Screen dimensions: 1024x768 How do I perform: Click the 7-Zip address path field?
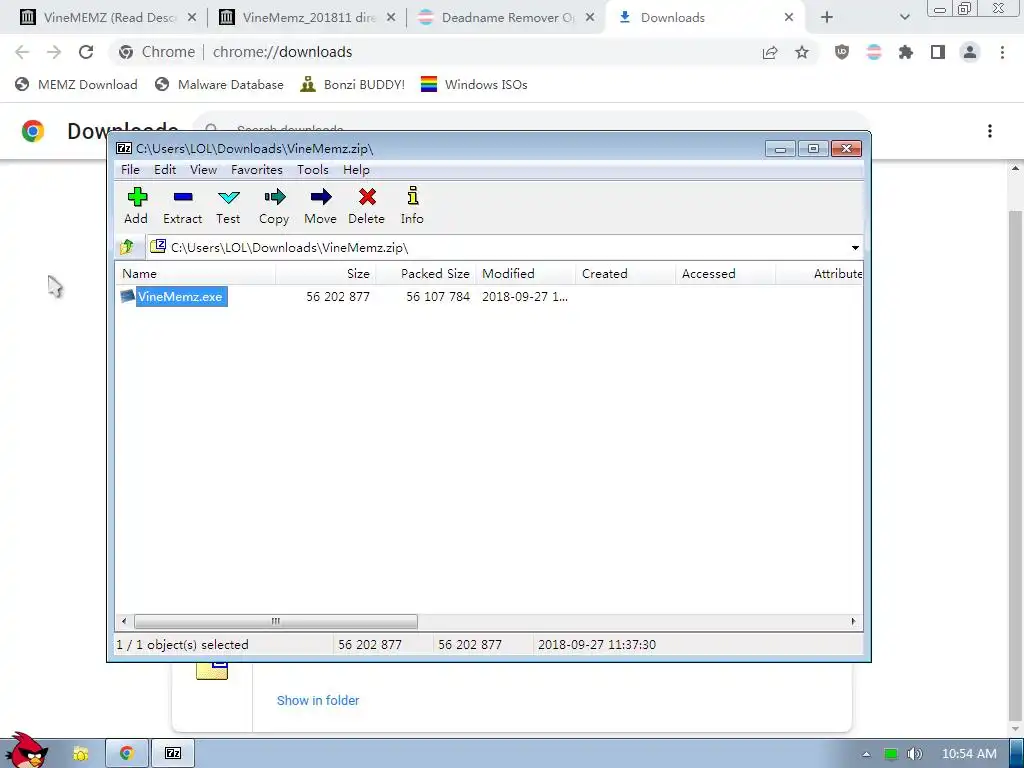[496, 248]
